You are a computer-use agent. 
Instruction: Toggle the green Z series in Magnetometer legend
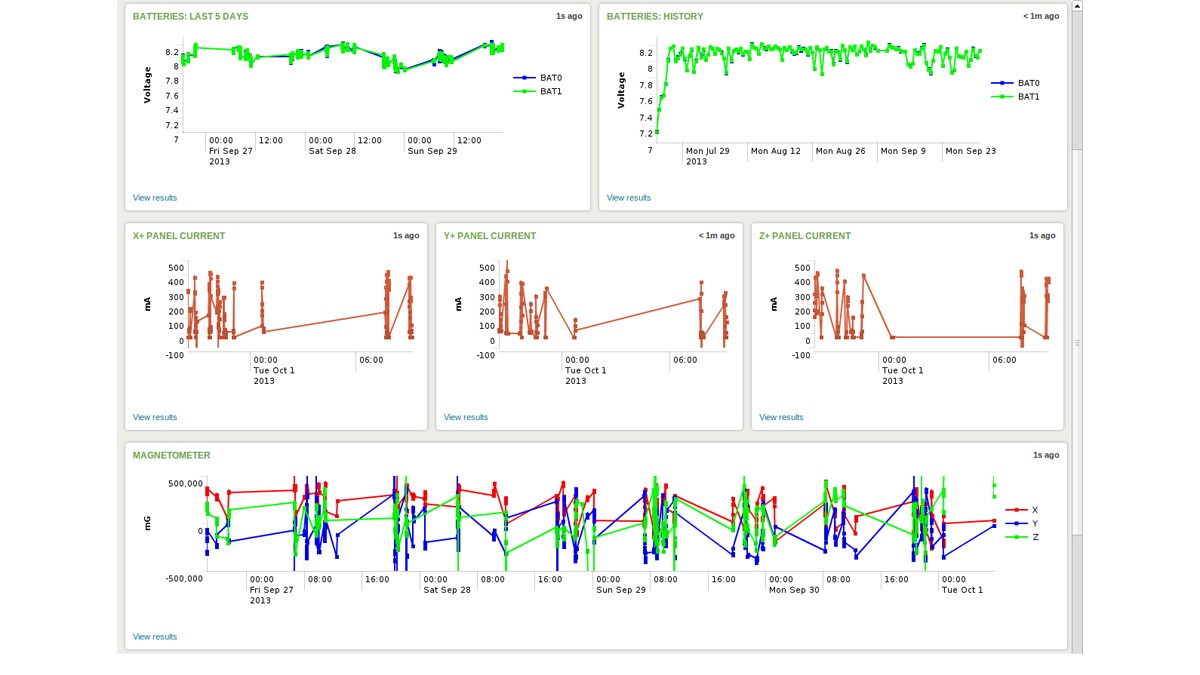click(x=1033, y=537)
